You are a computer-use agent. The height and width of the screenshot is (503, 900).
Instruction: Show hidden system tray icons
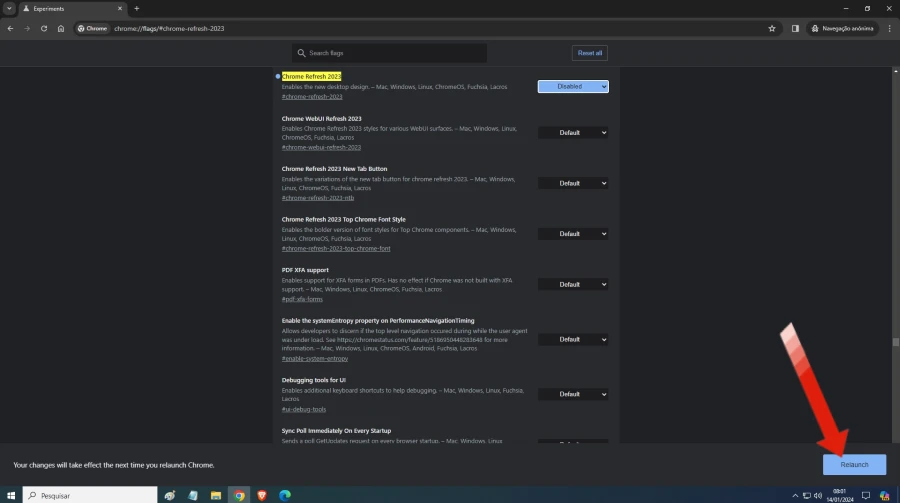(x=795, y=496)
